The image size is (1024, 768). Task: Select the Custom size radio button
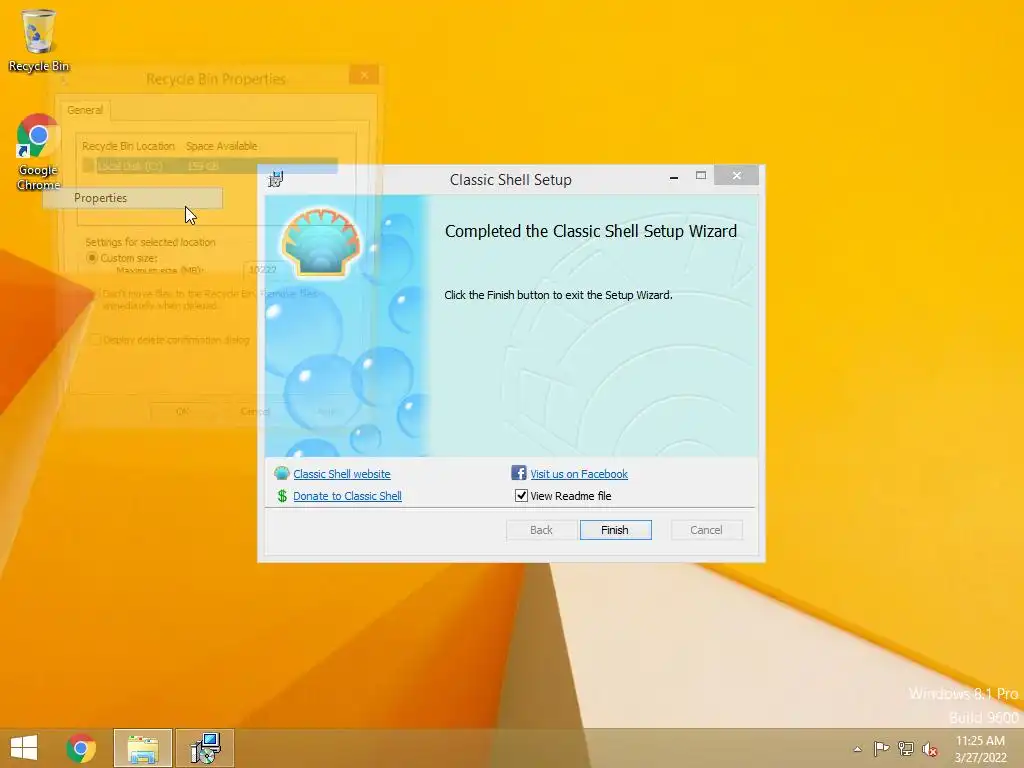pyautogui.click(x=92, y=258)
